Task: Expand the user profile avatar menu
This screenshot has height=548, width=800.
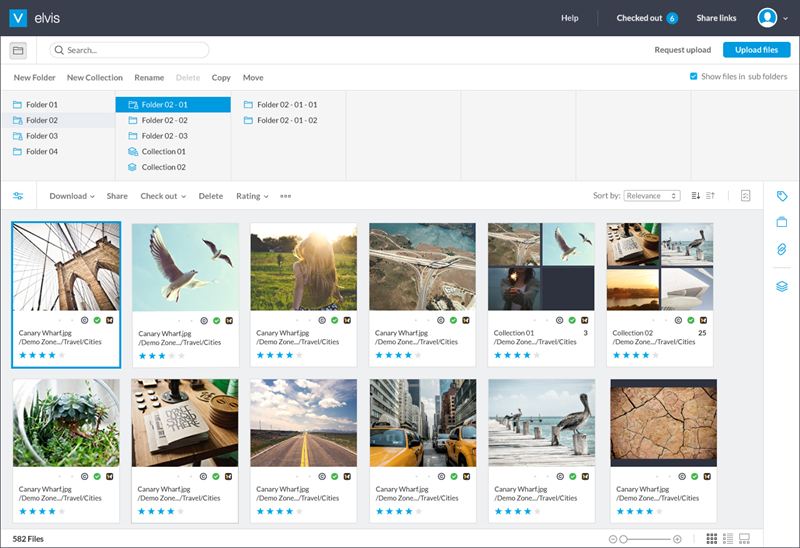Action: click(x=773, y=18)
